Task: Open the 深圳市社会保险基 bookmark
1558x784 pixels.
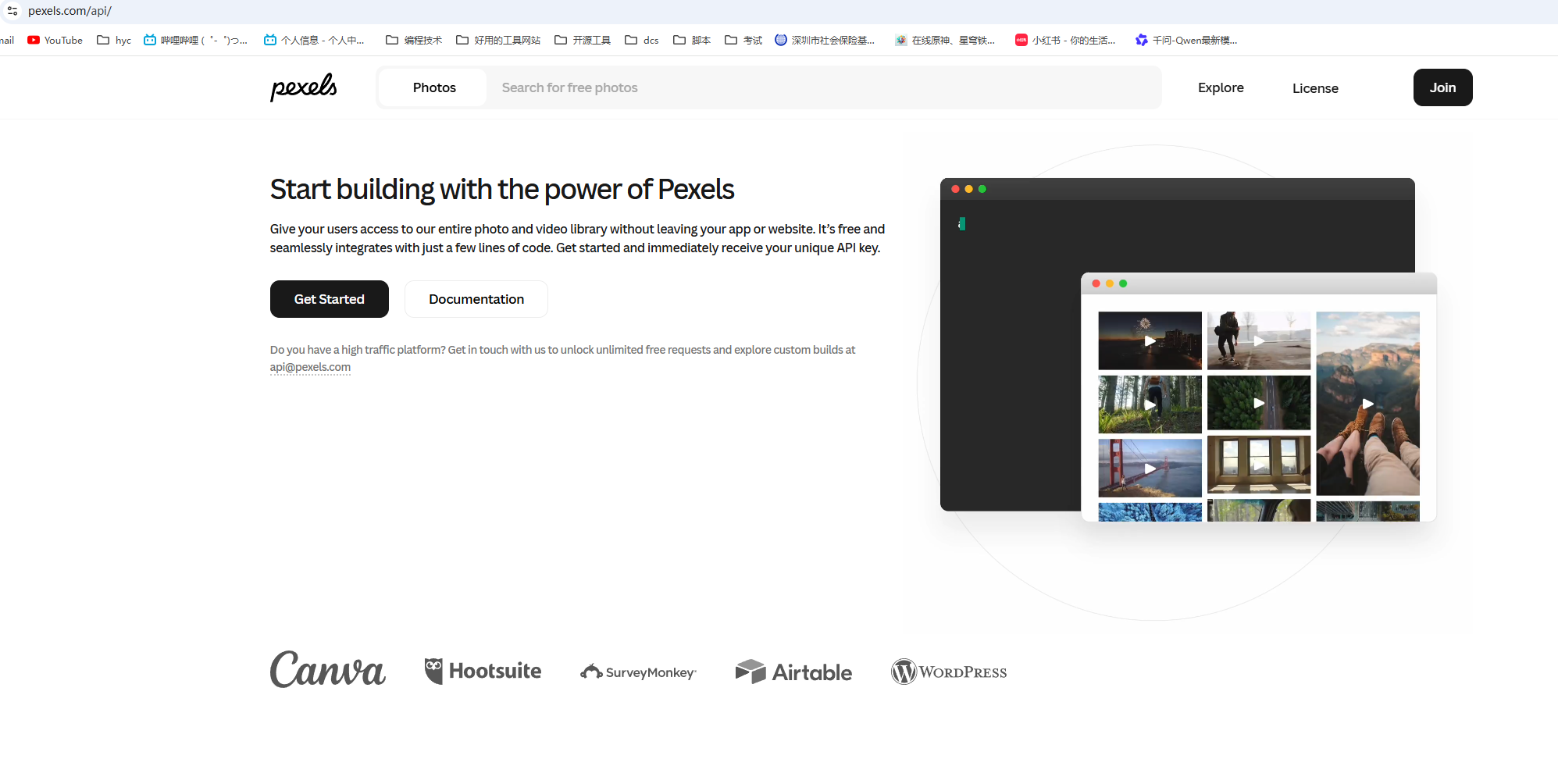Action: click(825, 40)
